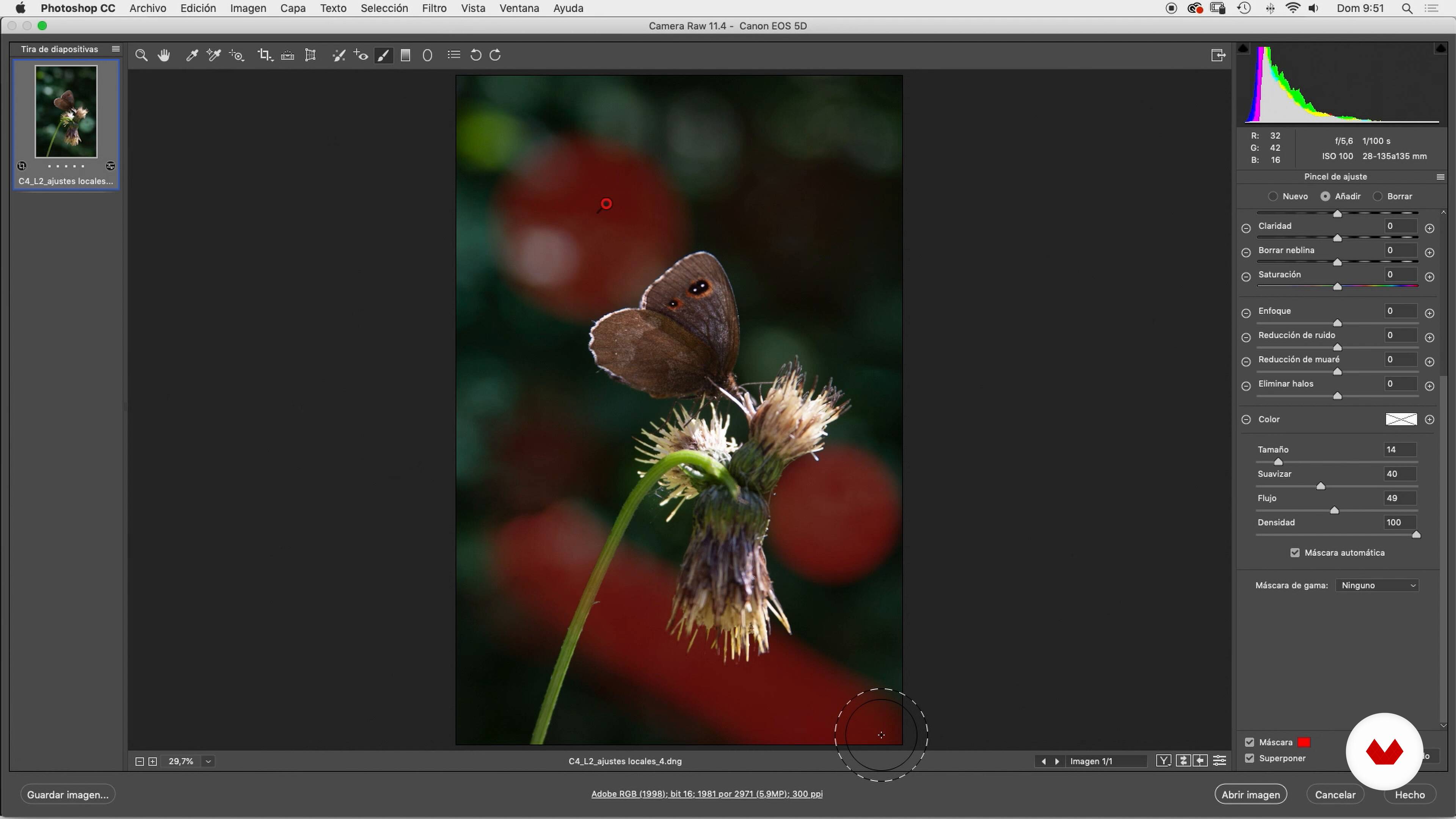
Task: Open the Camera Raw preferences list icon
Action: 453,55
